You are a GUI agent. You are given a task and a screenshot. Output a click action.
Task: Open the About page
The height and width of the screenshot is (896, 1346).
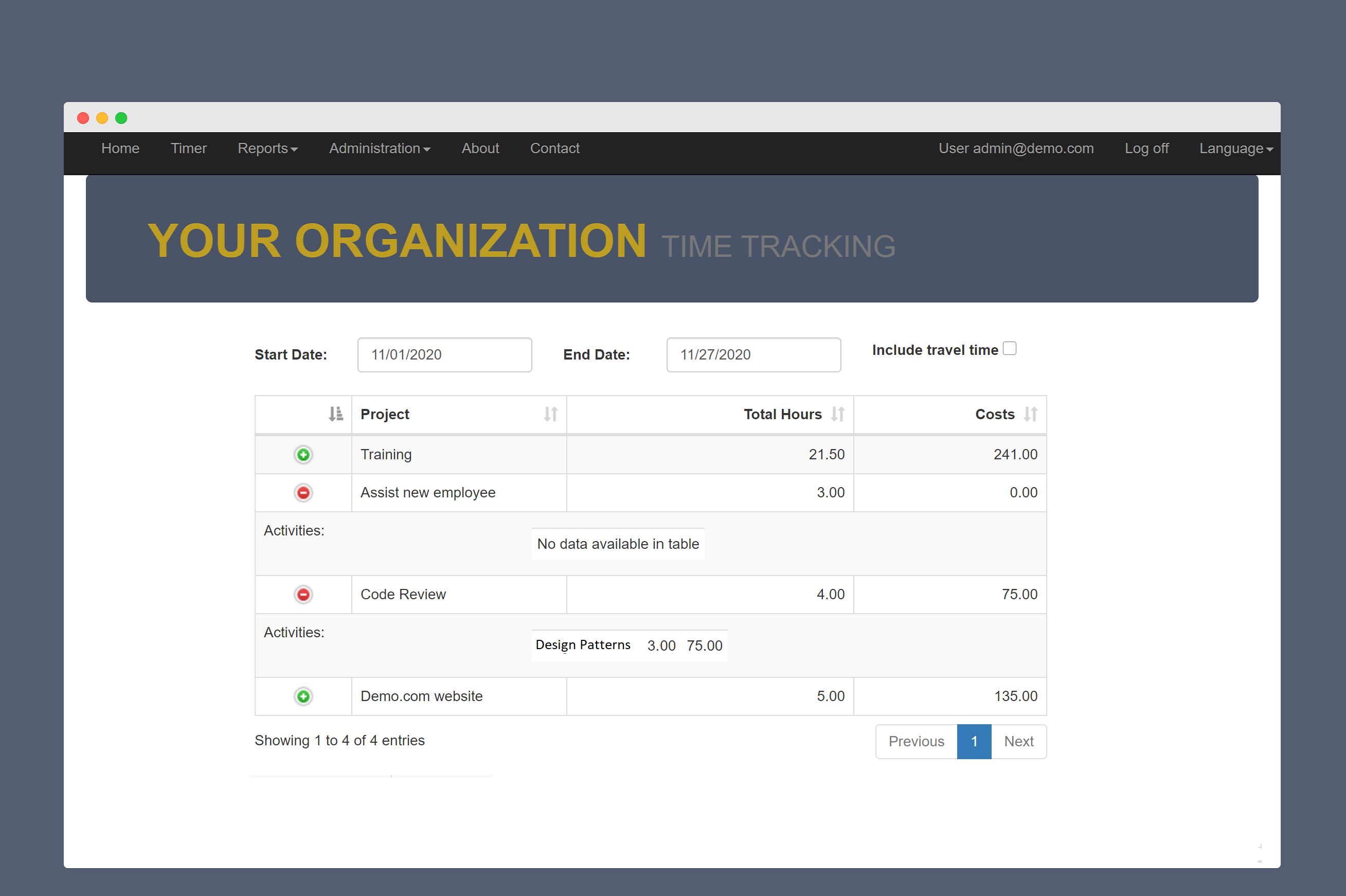tap(480, 149)
